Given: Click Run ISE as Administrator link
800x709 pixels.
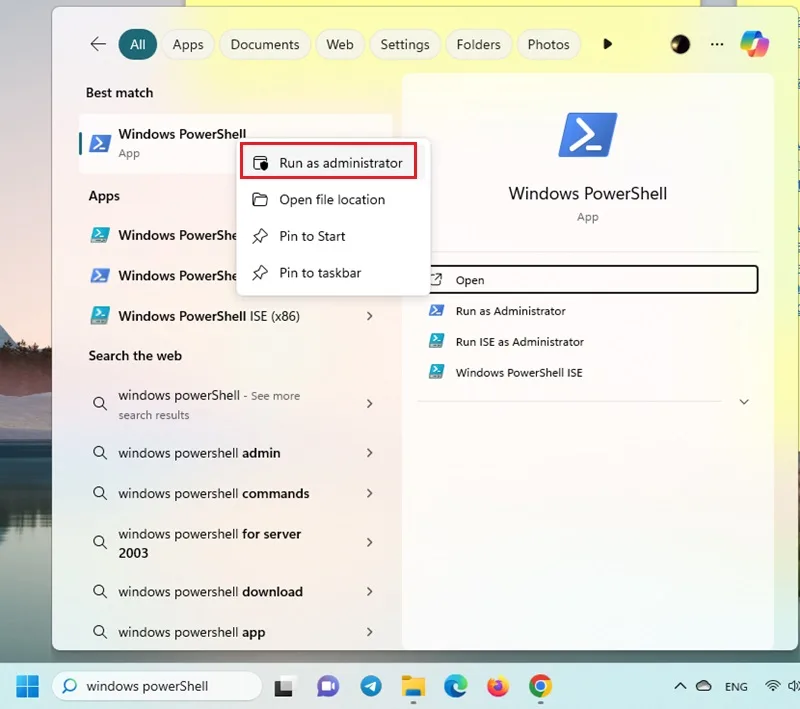Looking at the screenshot, I should pos(519,342).
